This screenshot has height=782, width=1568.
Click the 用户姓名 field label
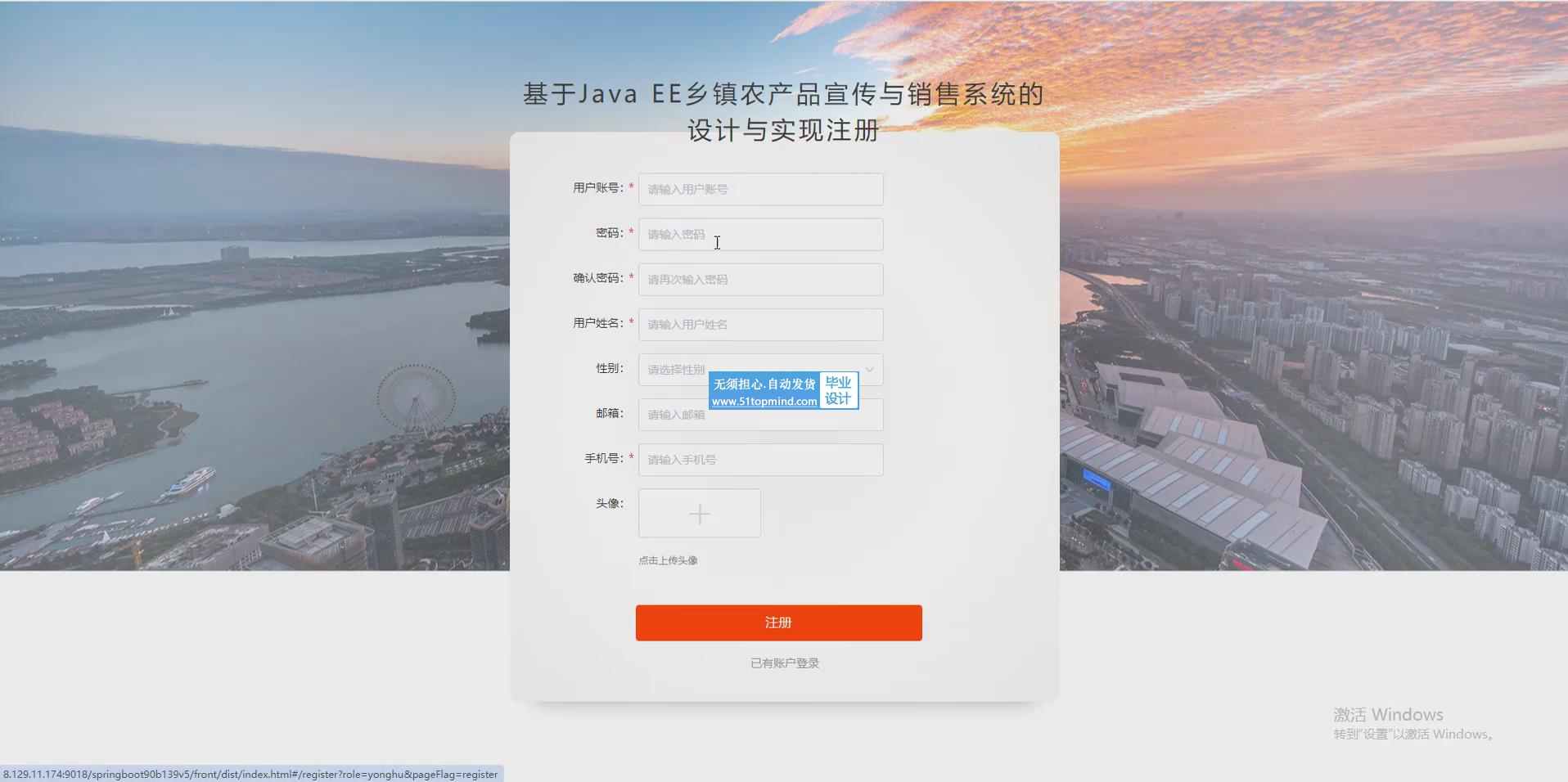(598, 323)
